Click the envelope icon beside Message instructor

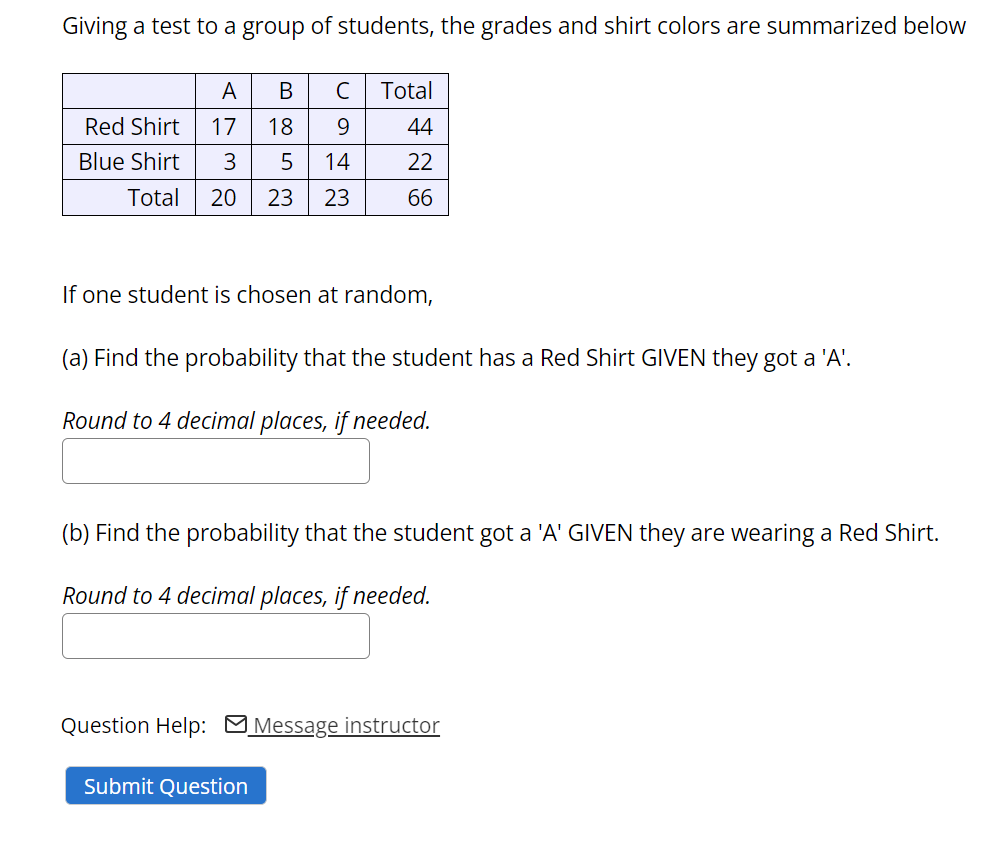pos(235,724)
